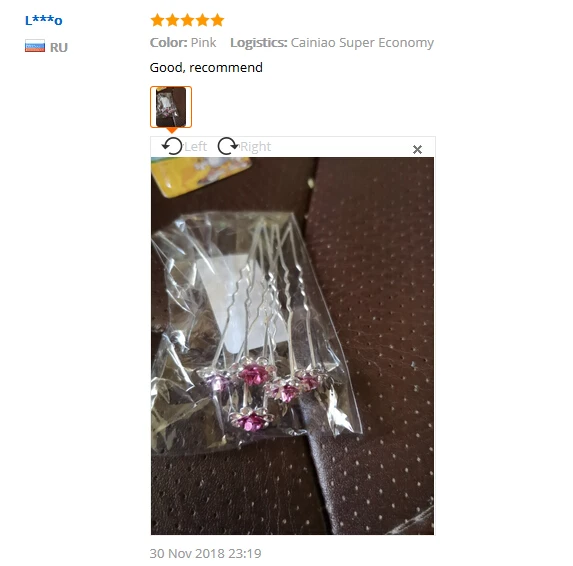Close the expanded review photo viewer
This screenshot has height=566, width=573.
click(417, 149)
